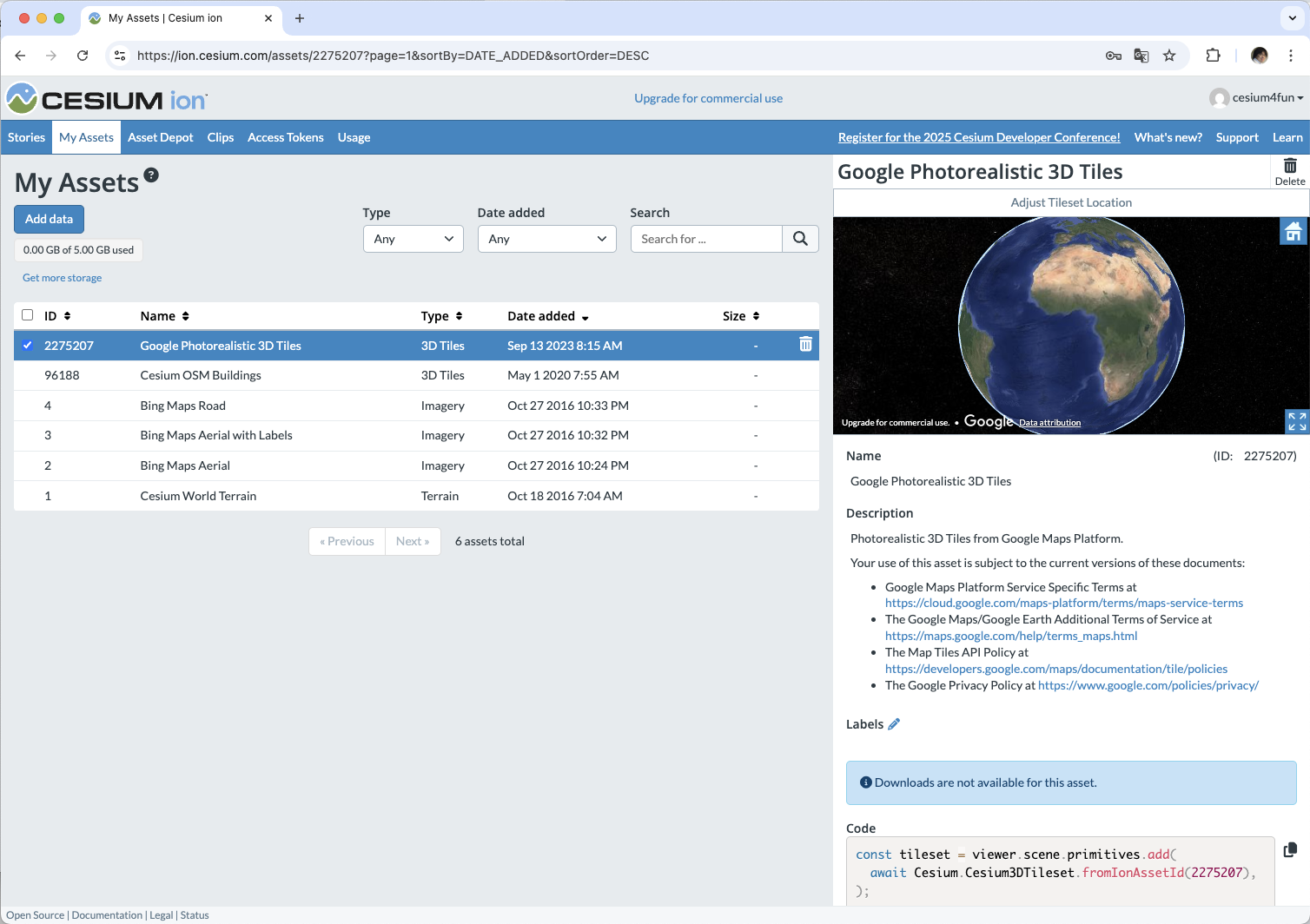Sort assets by Size column

(741, 316)
